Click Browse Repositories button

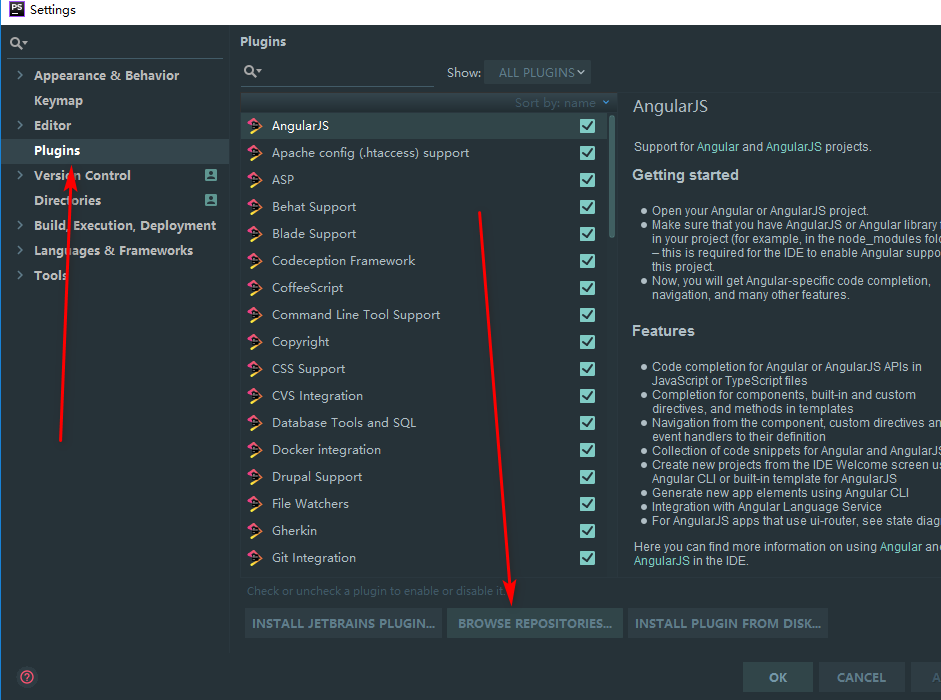[x=535, y=623]
